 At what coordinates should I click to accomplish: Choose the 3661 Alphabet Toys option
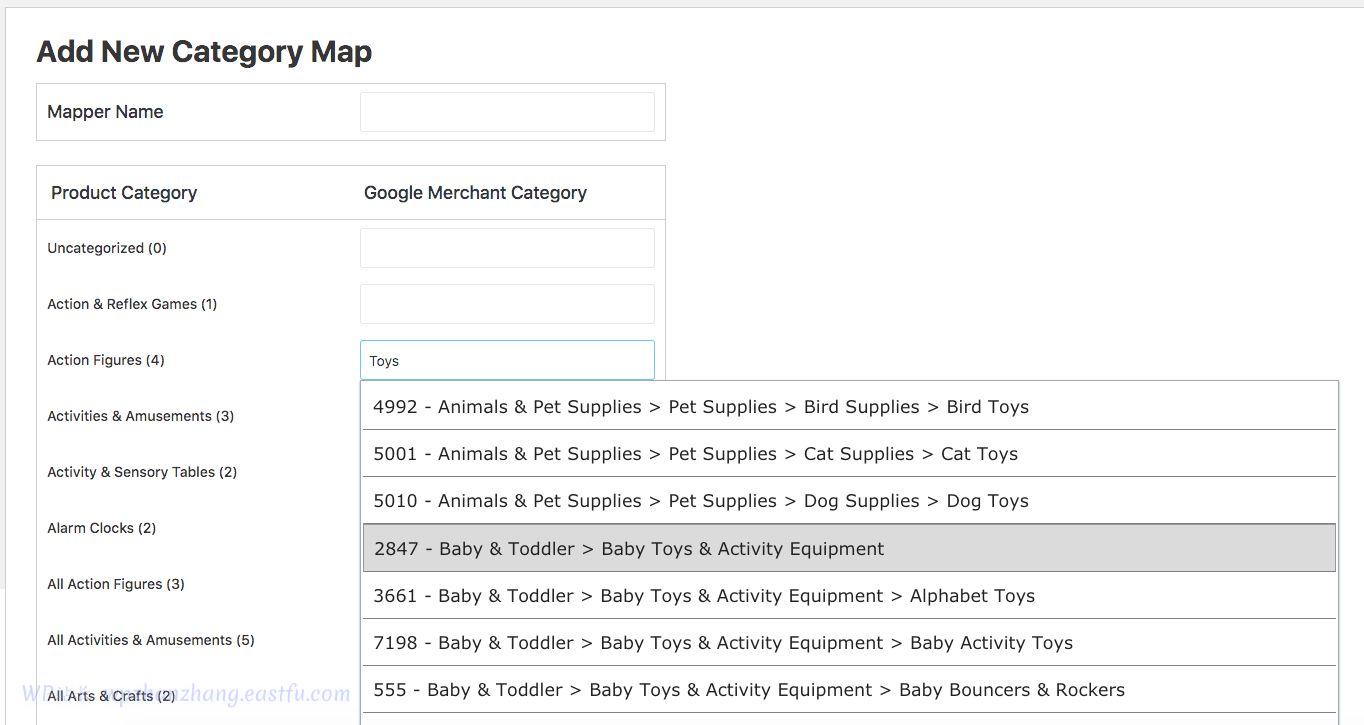click(x=704, y=596)
